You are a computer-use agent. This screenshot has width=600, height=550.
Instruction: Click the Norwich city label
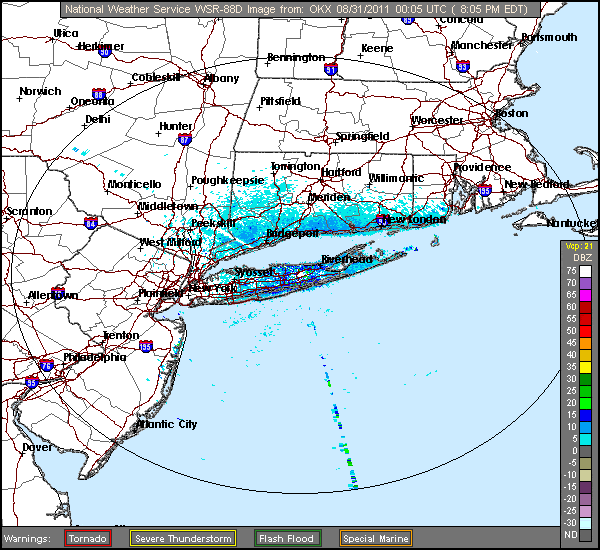click(x=40, y=91)
